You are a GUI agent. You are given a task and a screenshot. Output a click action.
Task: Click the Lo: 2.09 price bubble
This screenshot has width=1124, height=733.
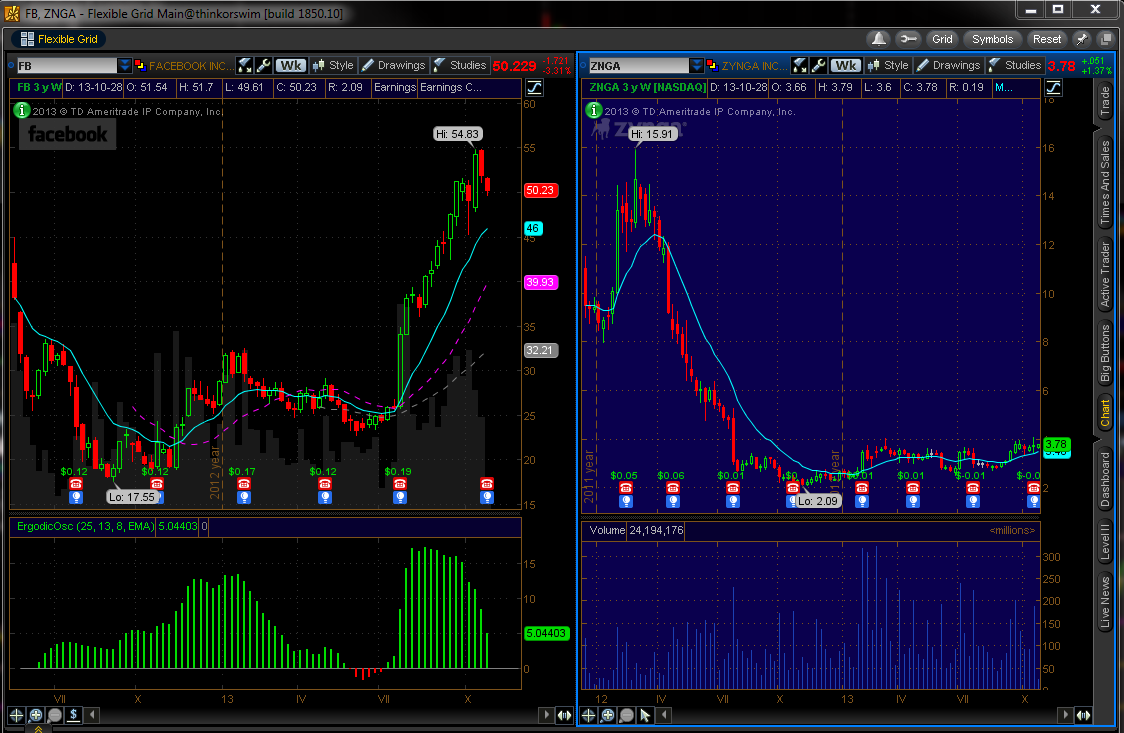pyautogui.click(x=817, y=501)
